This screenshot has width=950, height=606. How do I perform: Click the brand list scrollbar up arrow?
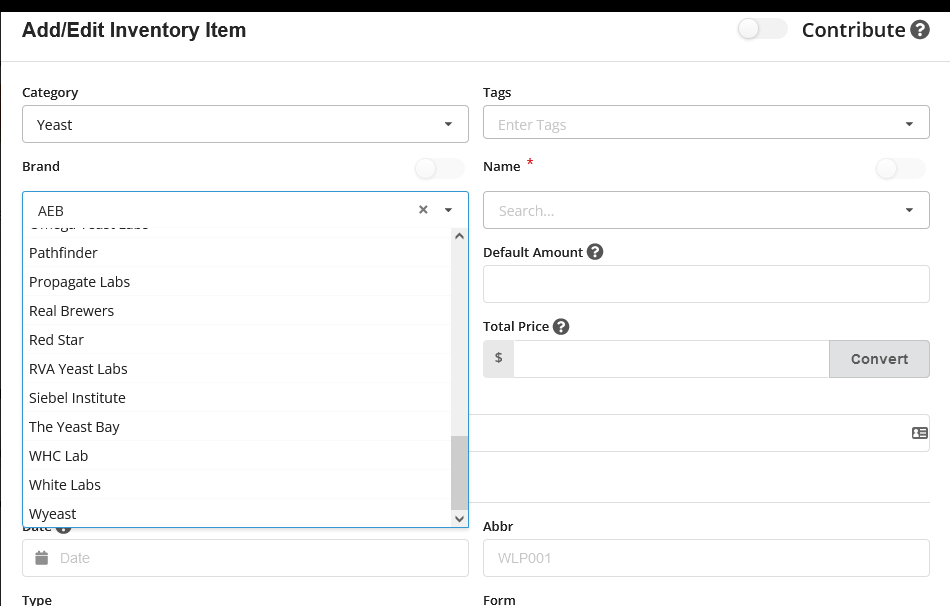click(x=460, y=236)
